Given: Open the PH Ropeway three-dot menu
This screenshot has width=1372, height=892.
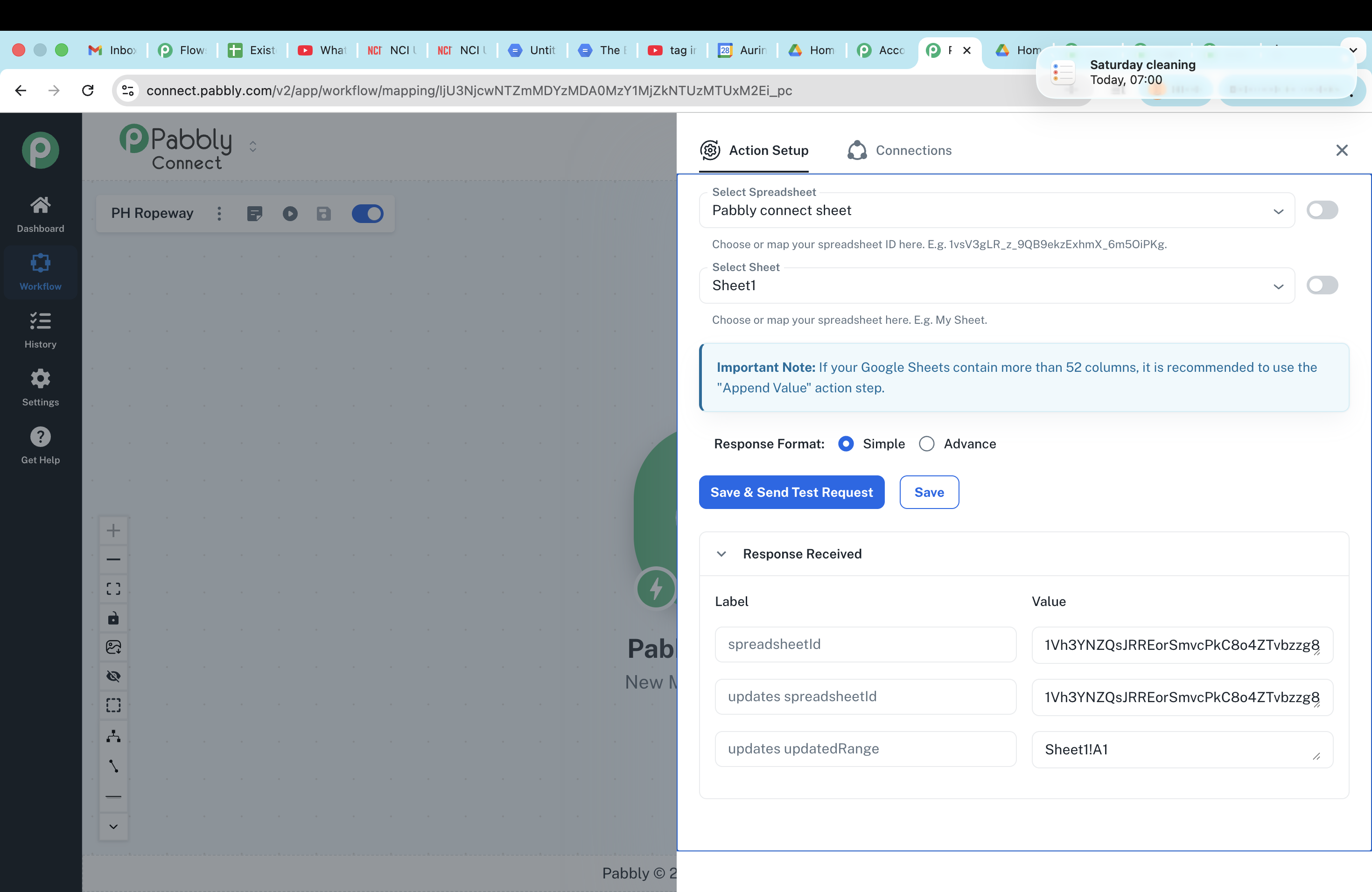Looking at the screenshot, I should click(219, 214).
